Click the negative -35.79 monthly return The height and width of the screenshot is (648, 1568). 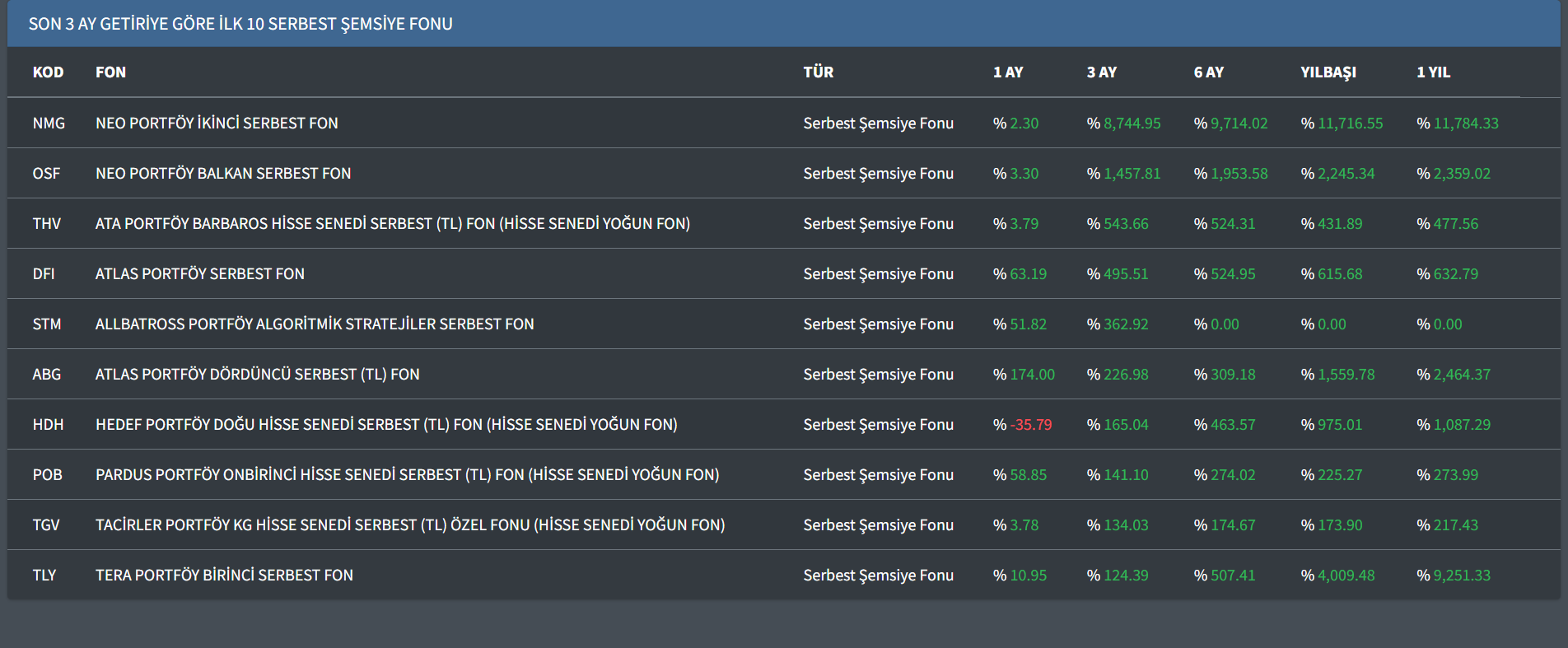tap(1030, 425)
